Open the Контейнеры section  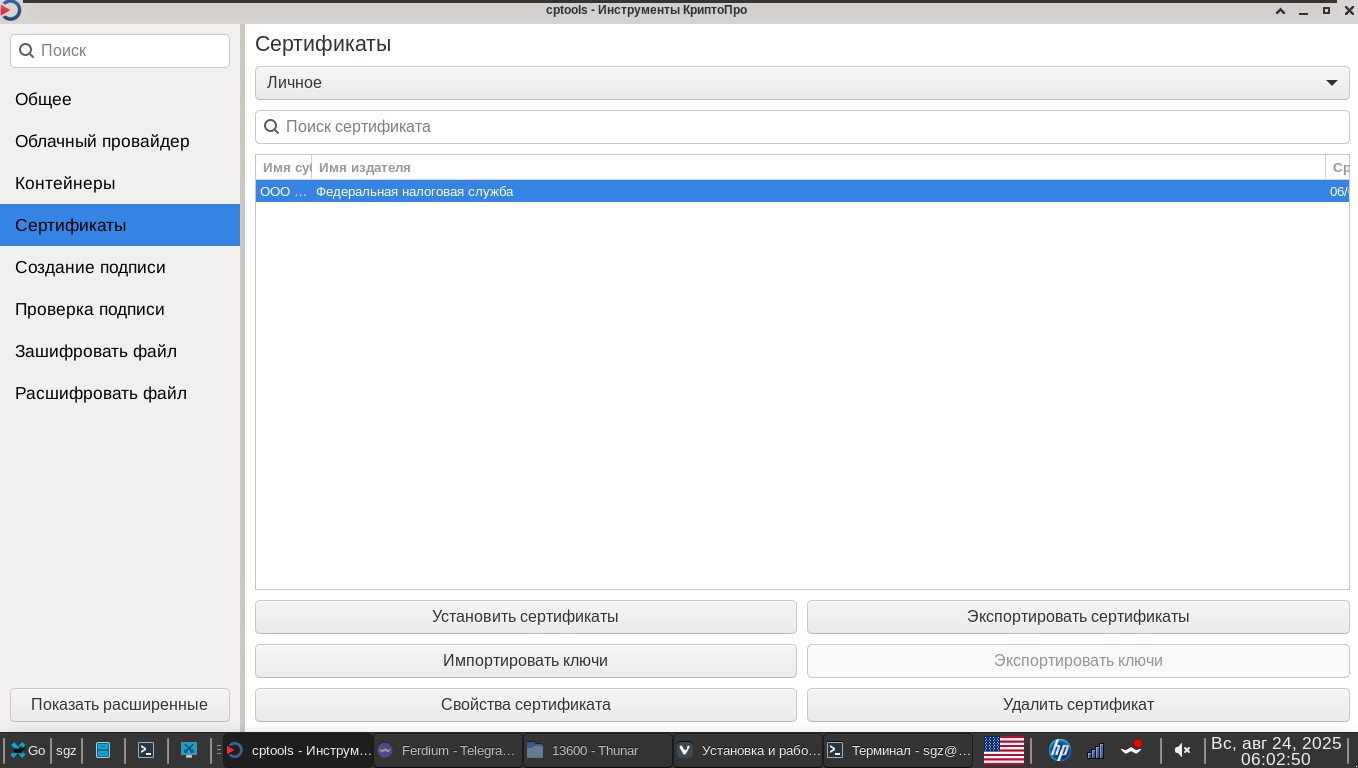pyautogui.click(x=120, y=183)
